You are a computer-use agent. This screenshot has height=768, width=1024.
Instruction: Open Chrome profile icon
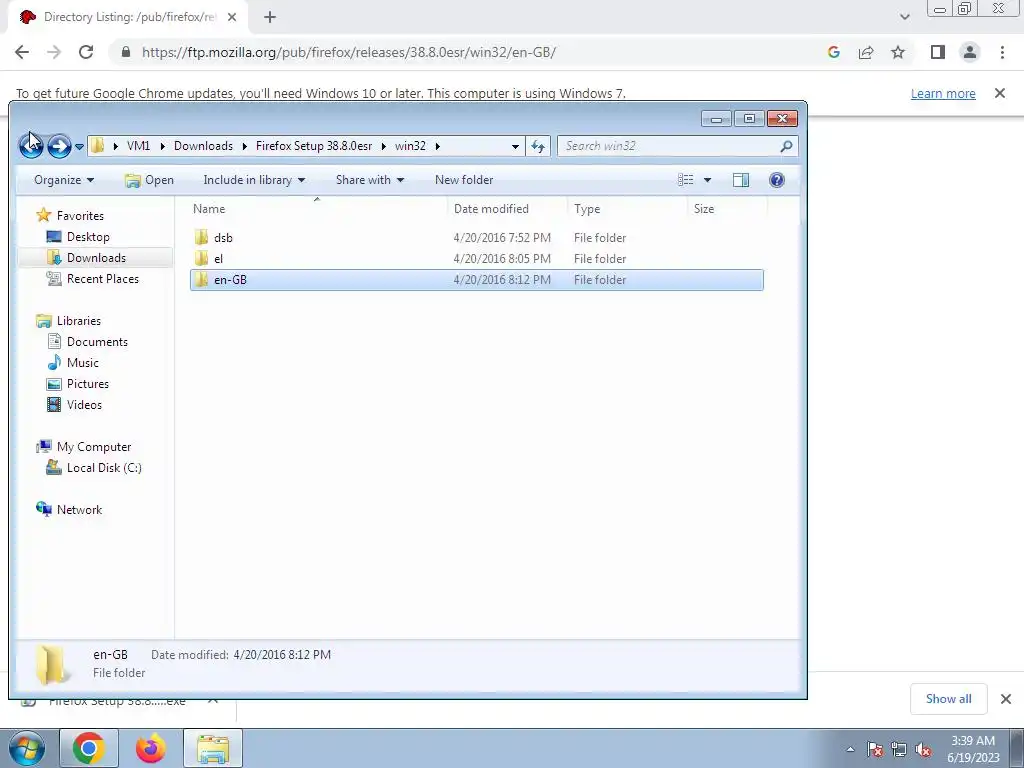click(970, 52)
